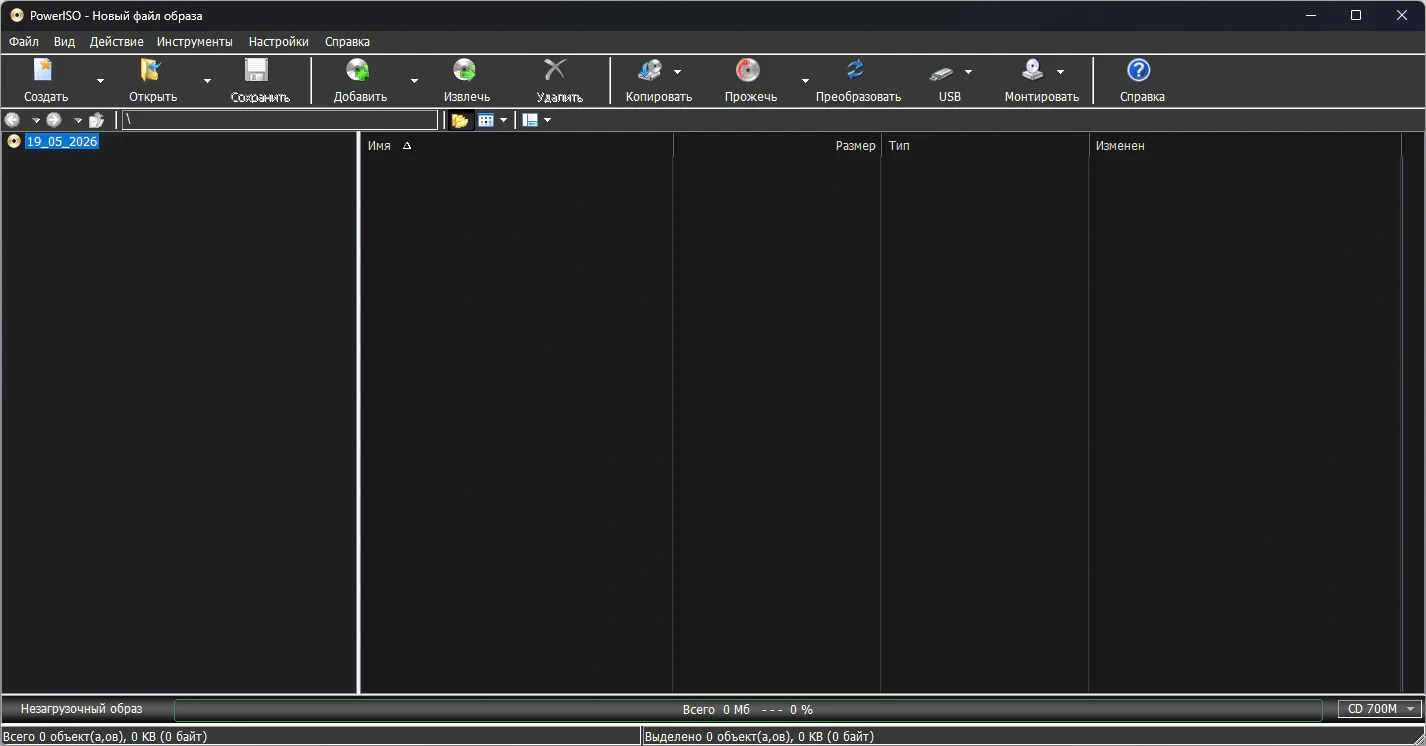Click the Удалить delete toolbar icon
This screenshot has width=1426, height=746.
[555, 70]
